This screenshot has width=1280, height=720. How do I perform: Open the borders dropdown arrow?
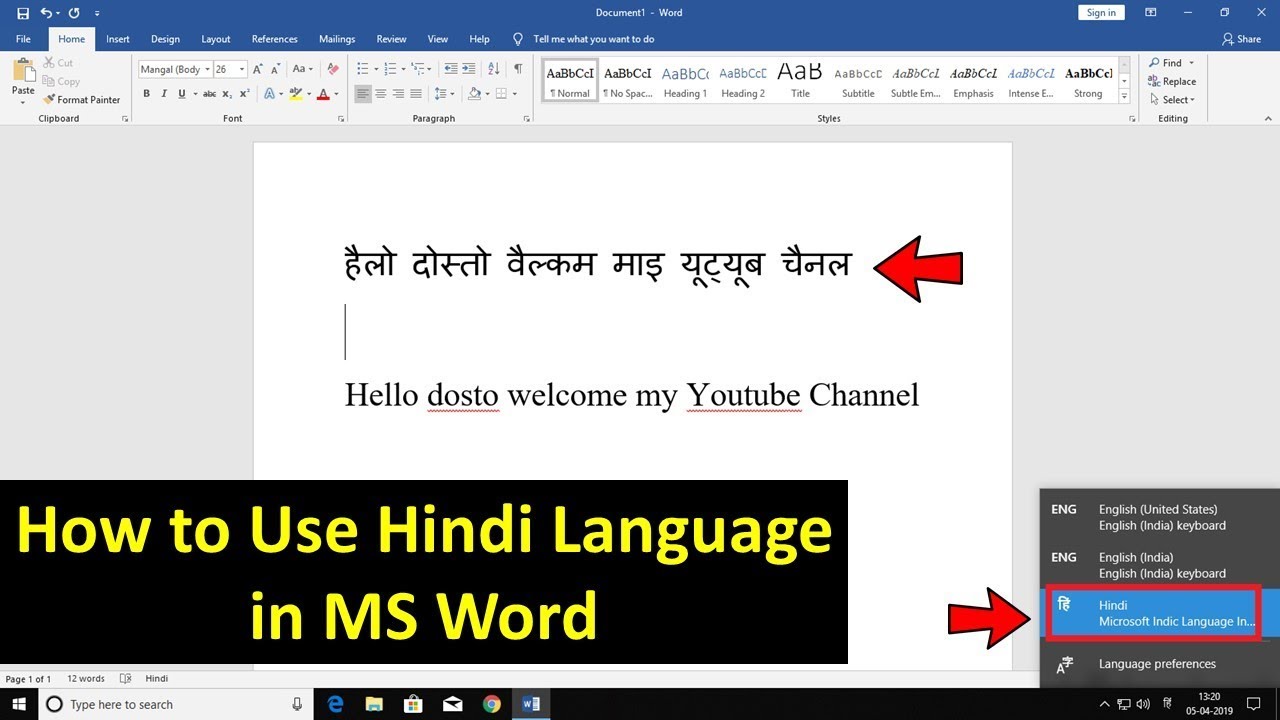(515, 94)
